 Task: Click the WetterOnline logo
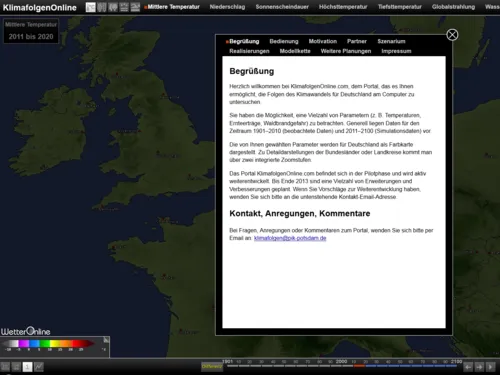[25, 331]
